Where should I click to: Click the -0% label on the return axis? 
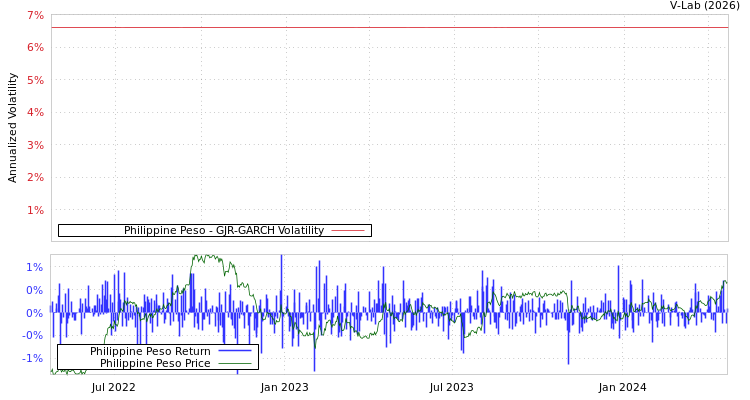tap(33, 335)
